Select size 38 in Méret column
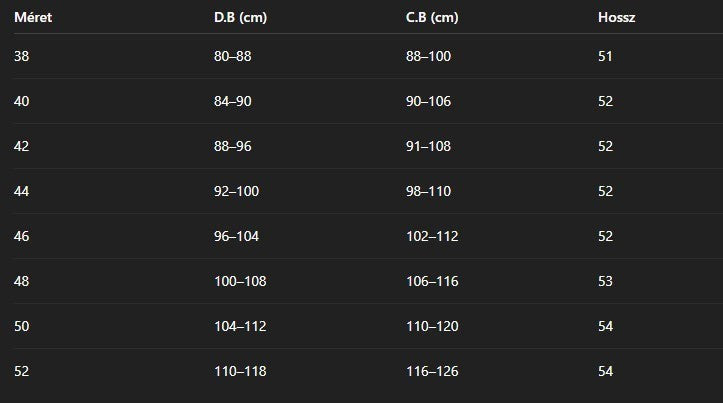This screenshot has height=403, width=723. coord(22,56)
